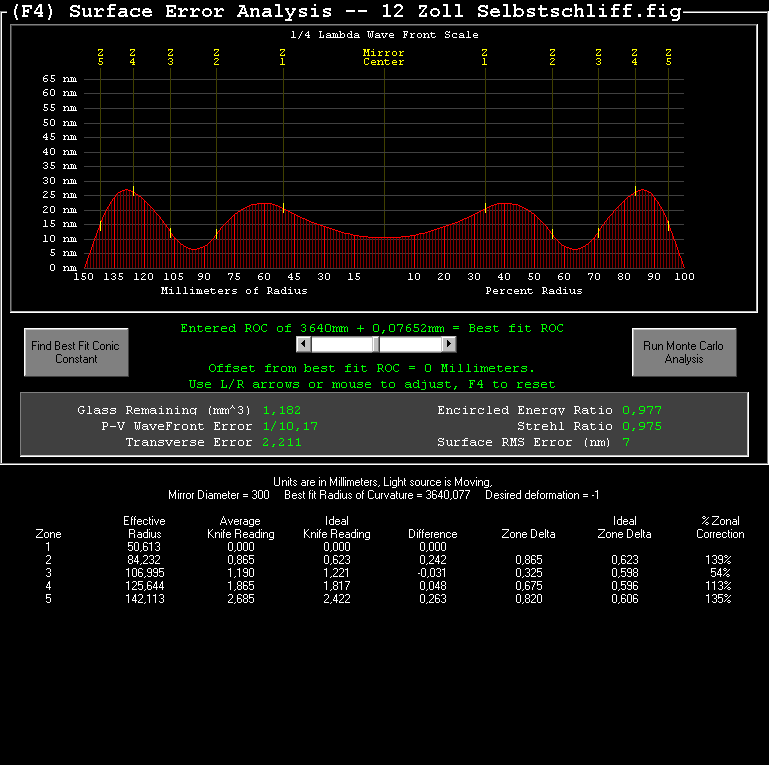Screen dimensions: 769x765
Task: Click the P-V WaveFront Error value
Action: (290, 426)
